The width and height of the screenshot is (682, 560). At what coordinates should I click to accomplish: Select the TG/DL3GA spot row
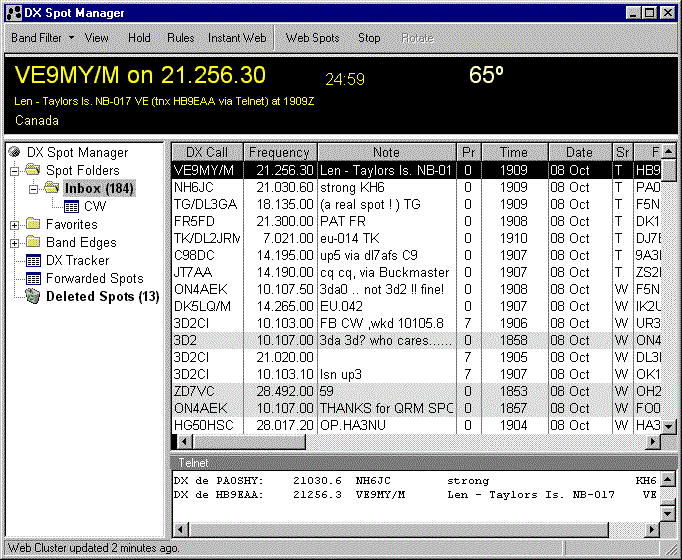pos(416,204)
